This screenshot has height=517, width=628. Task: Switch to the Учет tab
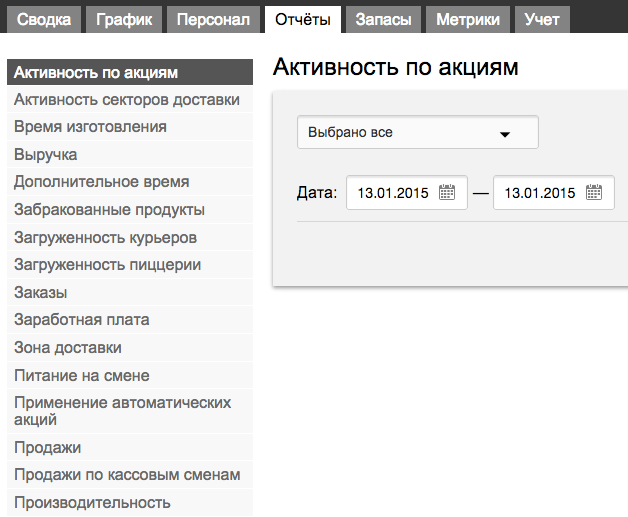point(542,19)
